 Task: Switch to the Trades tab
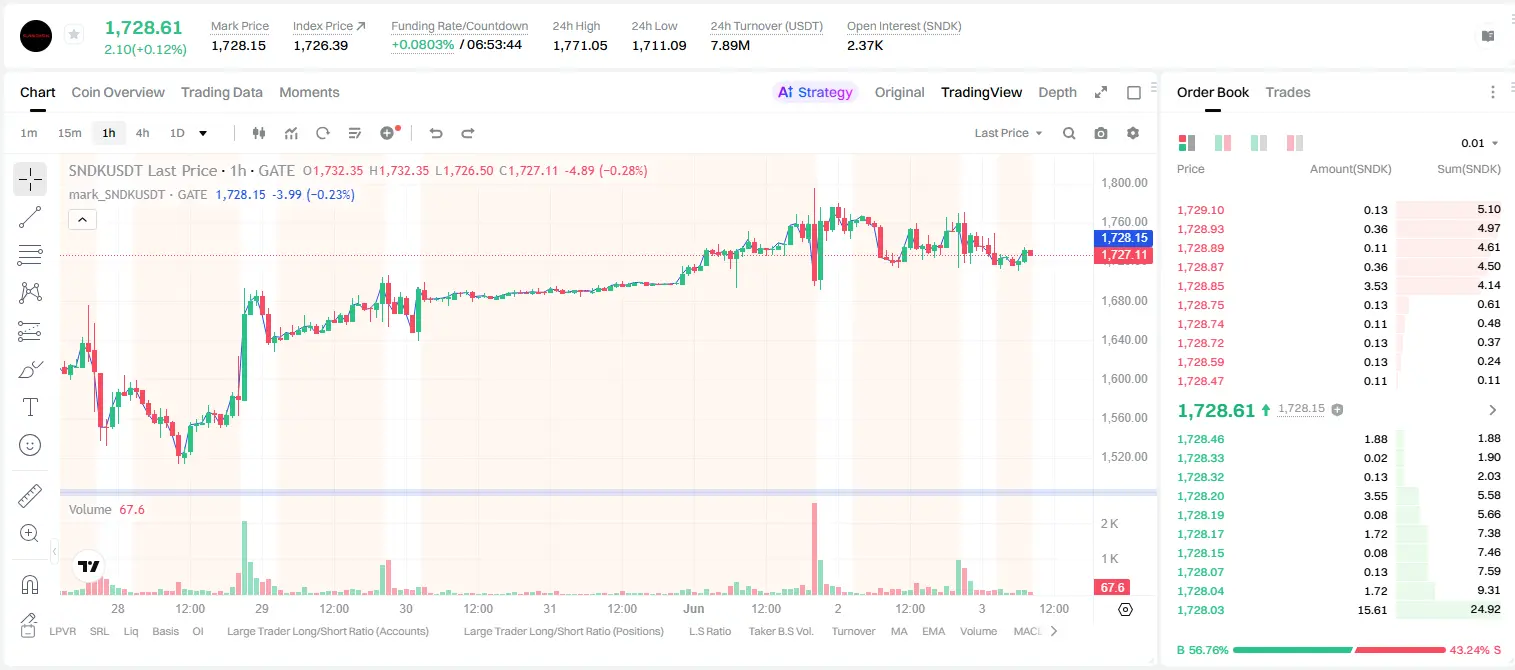[x=1288, y=92]
